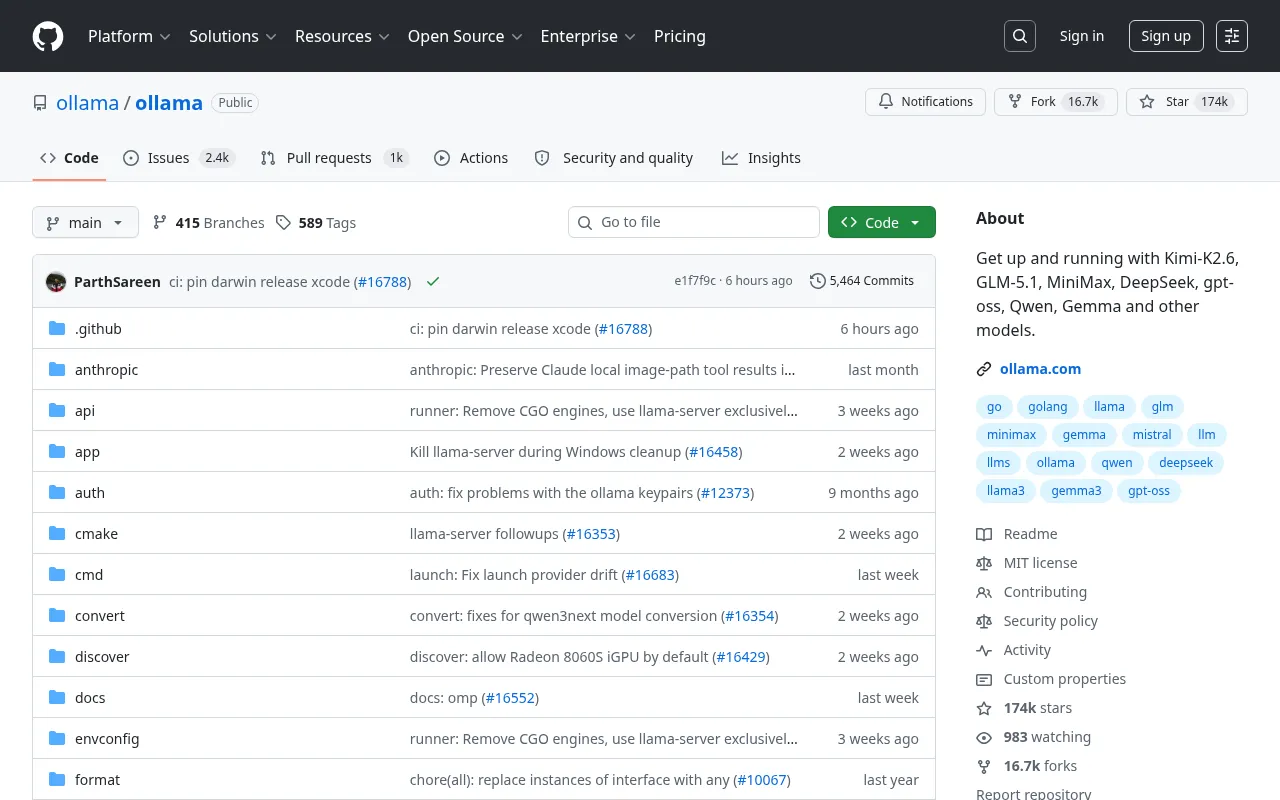Open the 589 Tags link
The height and width of the screenshot is (800, 1280).
(x=316, y=223)
